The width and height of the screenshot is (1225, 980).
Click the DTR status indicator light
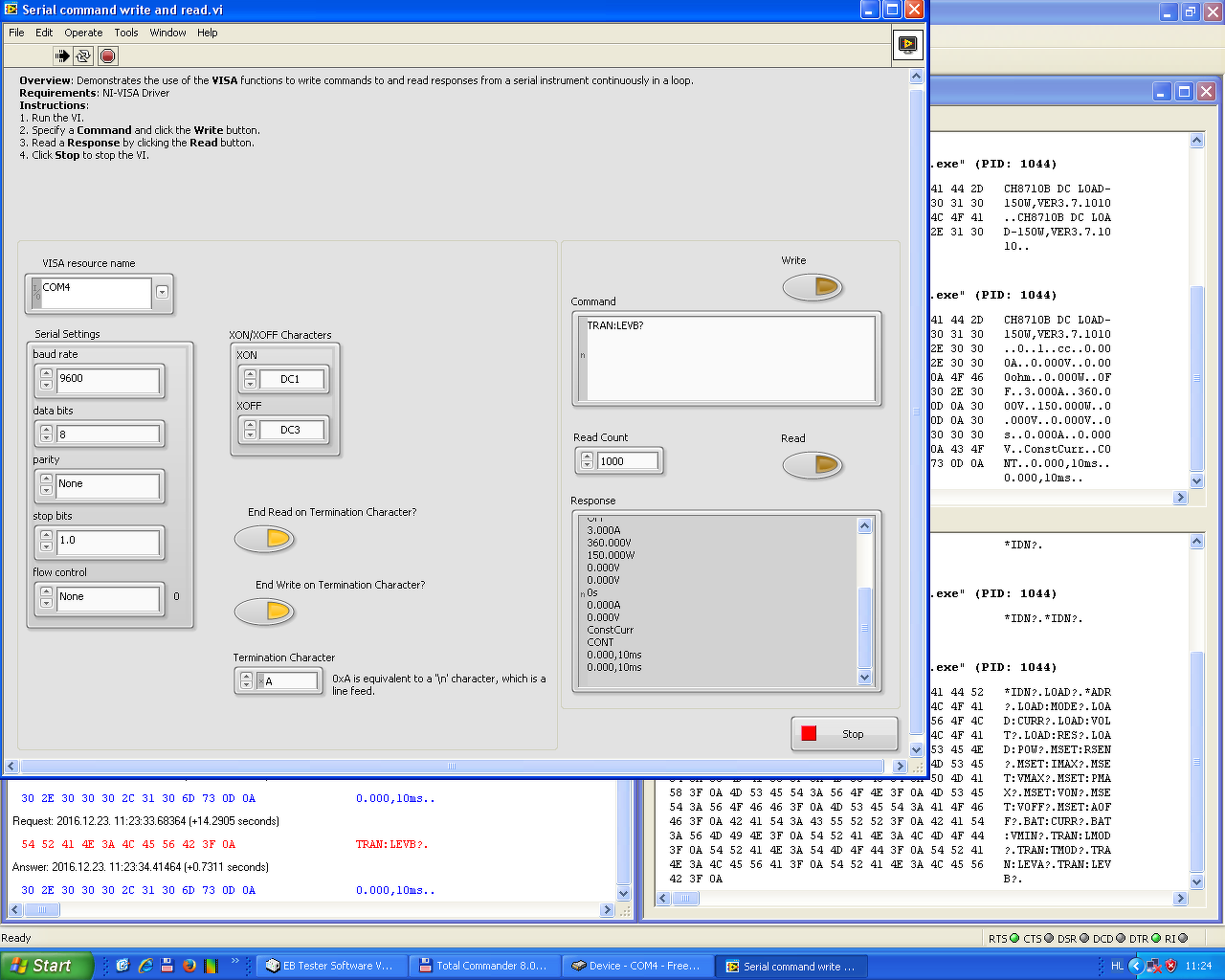pyautogui.click(x=1156, y=939)
